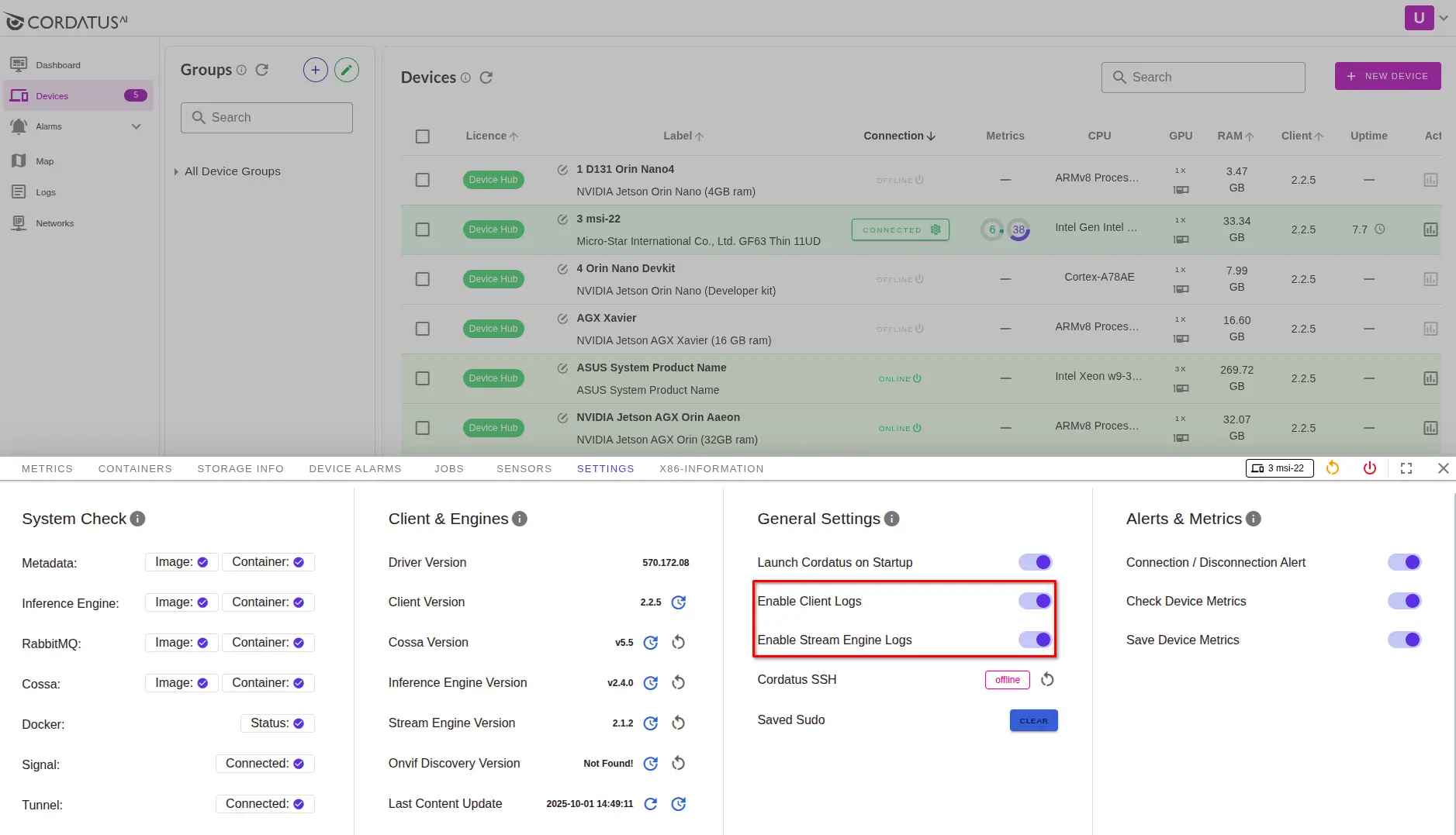Refresh the Devices list

point(486,78)
